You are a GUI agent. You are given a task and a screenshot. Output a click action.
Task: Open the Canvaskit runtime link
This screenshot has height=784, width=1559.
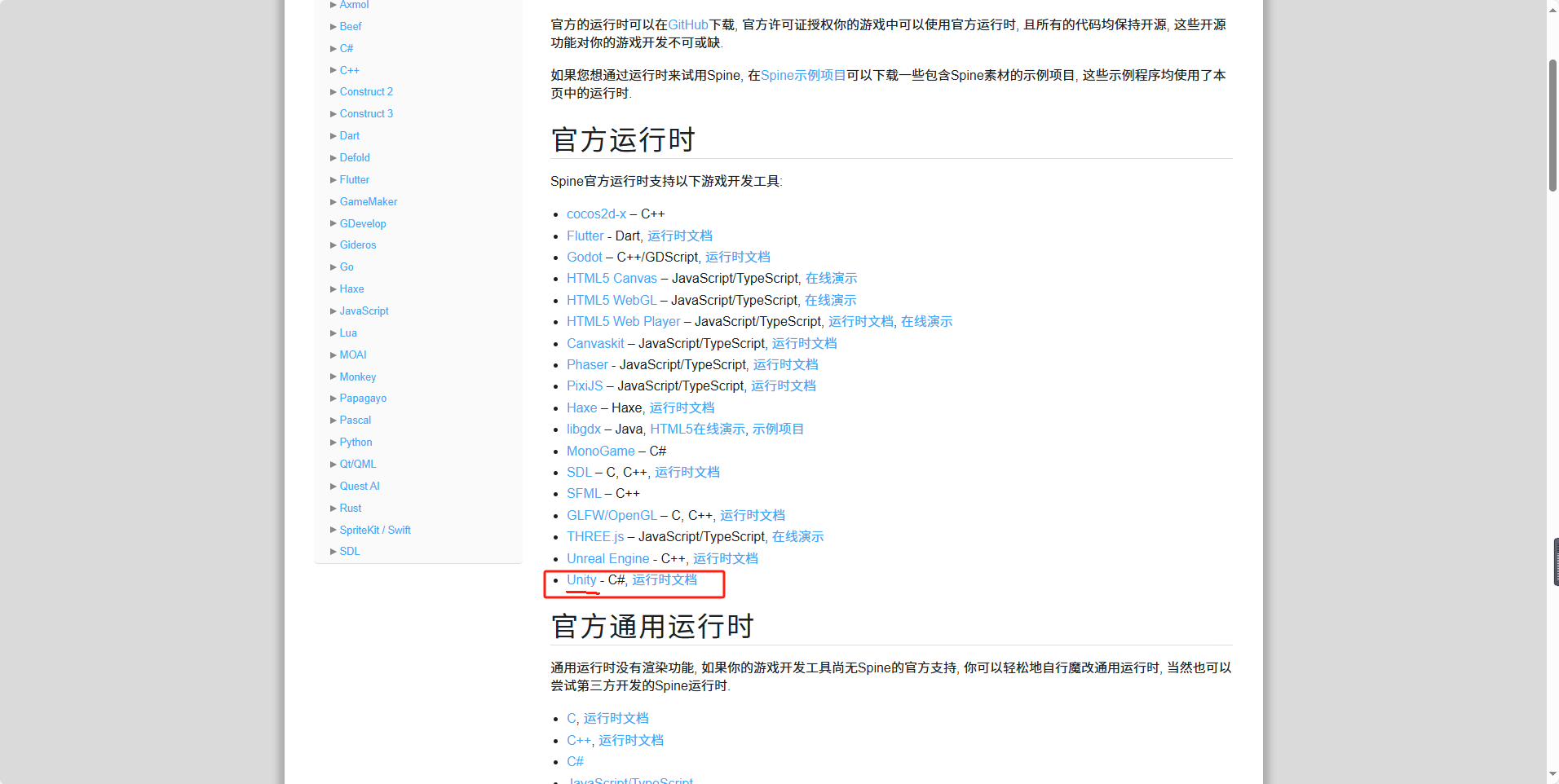[x=595, y=343]
